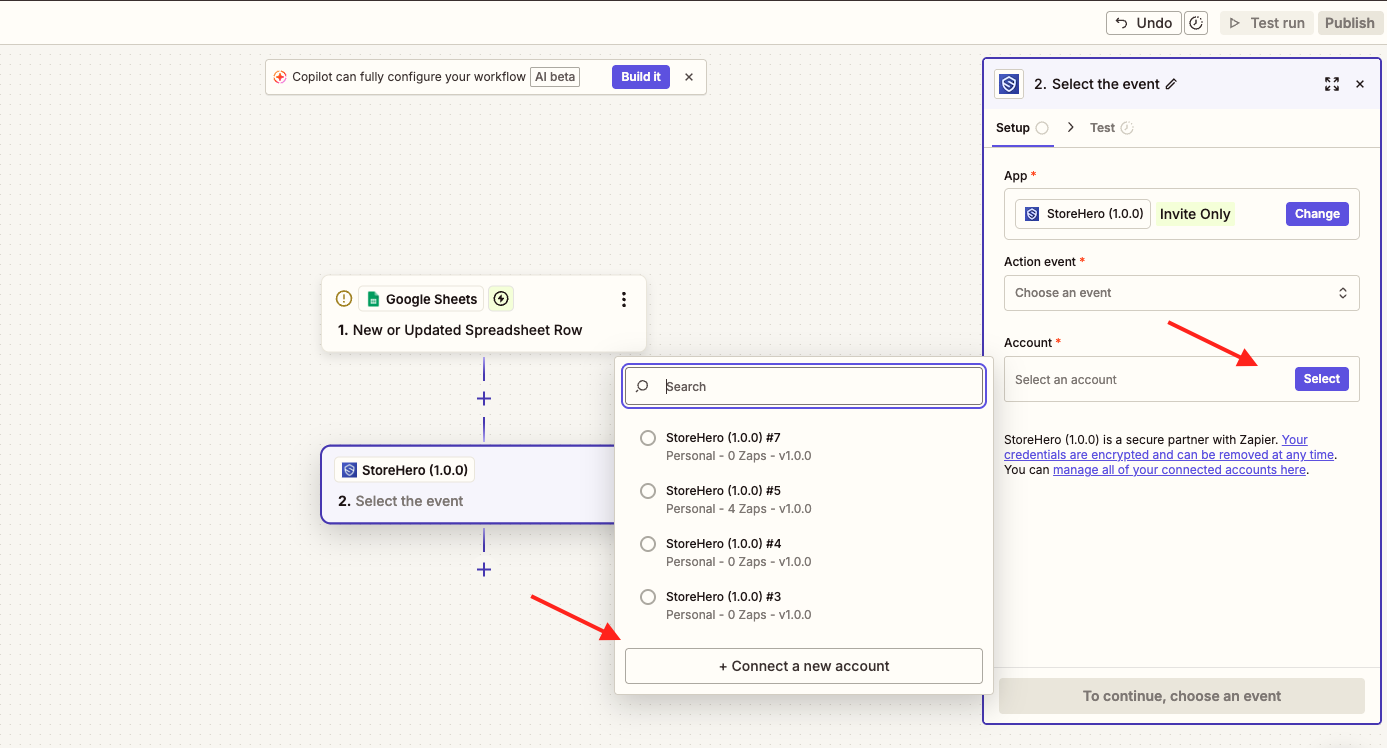1387x748 pixels.
Task: Click the Copilot logo icon in banner
Action: (280, 77)
